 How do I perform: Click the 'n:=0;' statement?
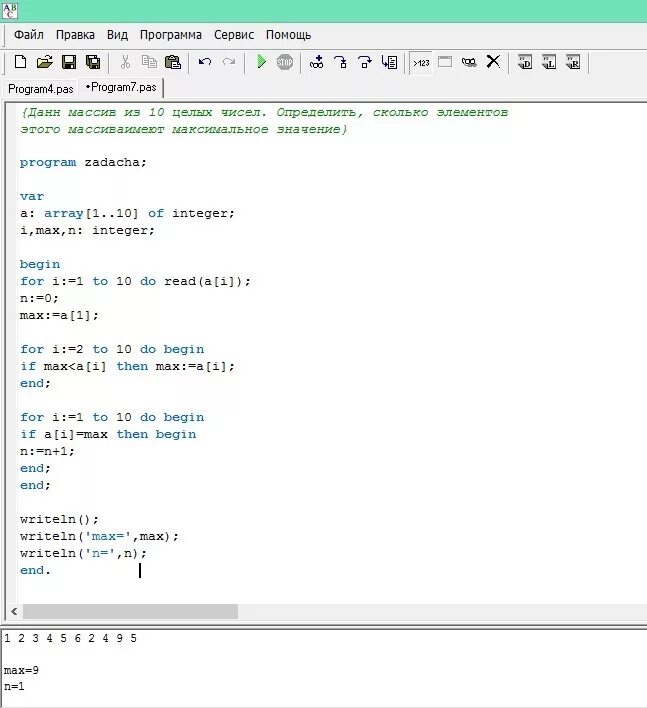[x=39, y=298]
